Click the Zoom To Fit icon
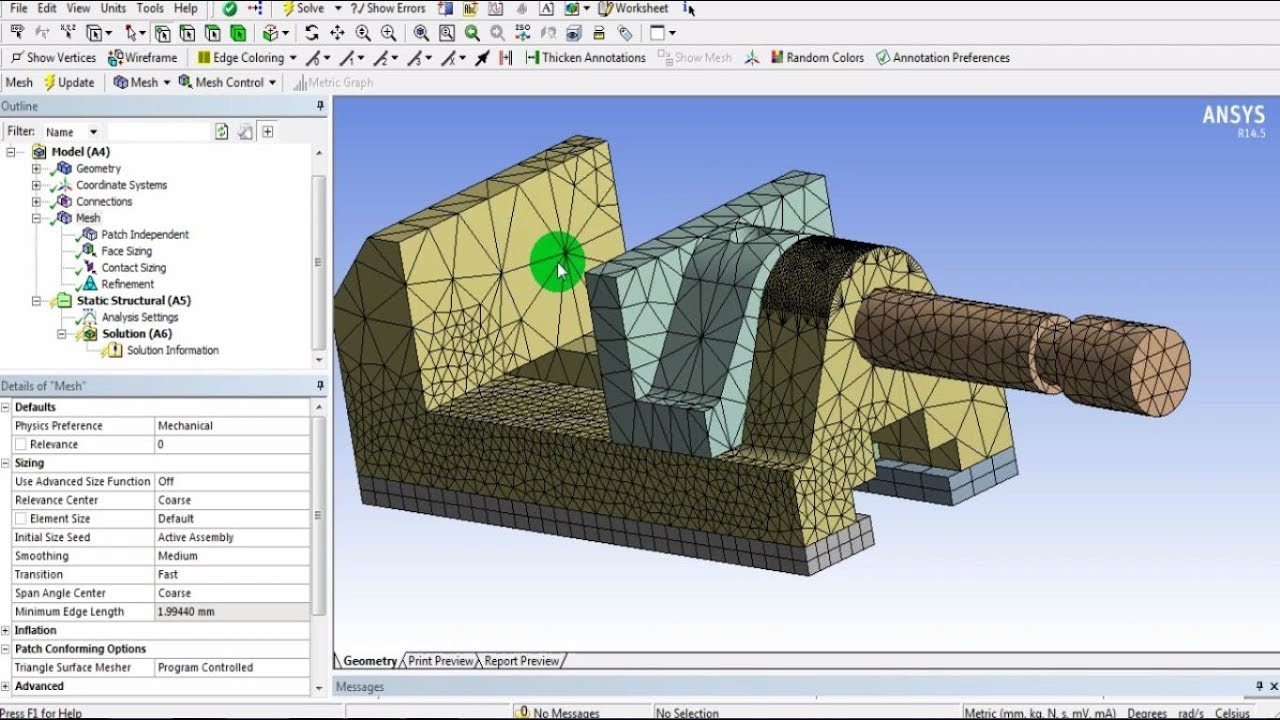 (x=421, y=33)
